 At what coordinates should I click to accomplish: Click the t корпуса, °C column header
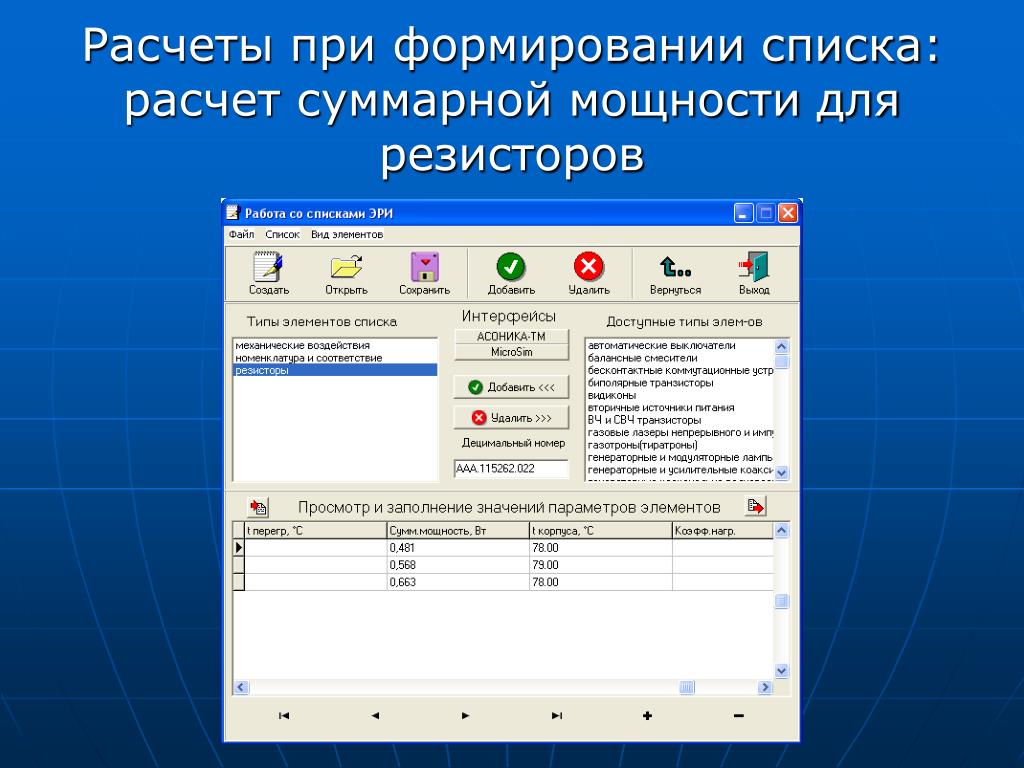(601, 531)
